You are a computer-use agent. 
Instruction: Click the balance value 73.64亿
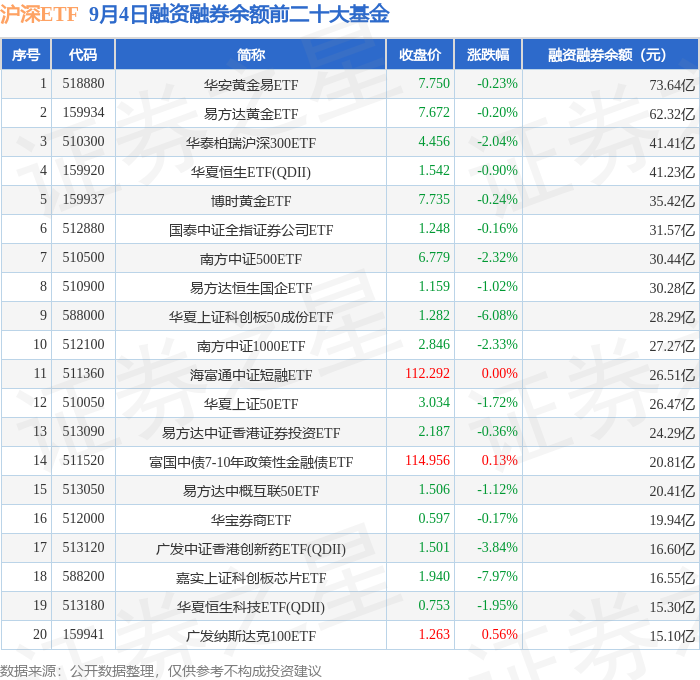672,85
